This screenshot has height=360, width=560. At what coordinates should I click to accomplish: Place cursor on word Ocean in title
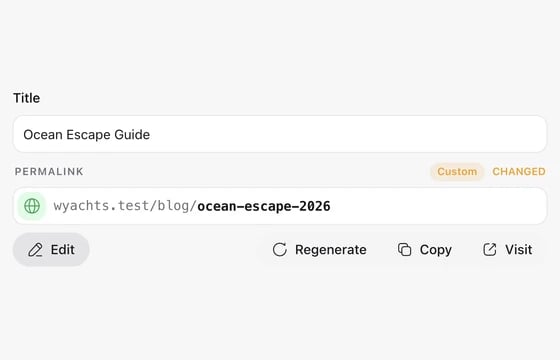(x=43, y=135)
